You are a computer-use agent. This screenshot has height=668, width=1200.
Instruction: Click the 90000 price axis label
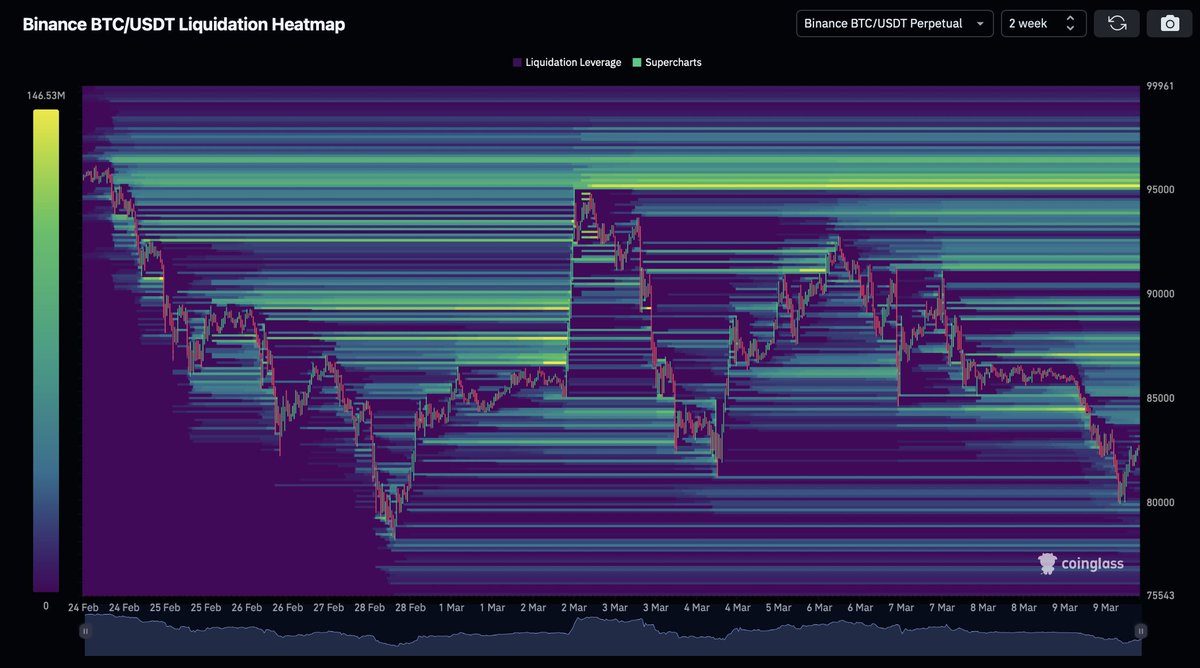(x=1160, y=294)
